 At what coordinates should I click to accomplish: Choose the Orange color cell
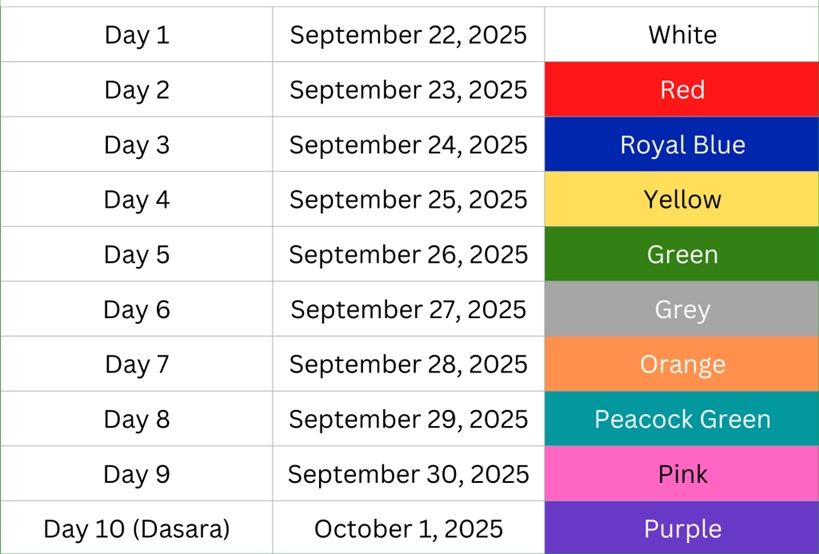(682, 364)
